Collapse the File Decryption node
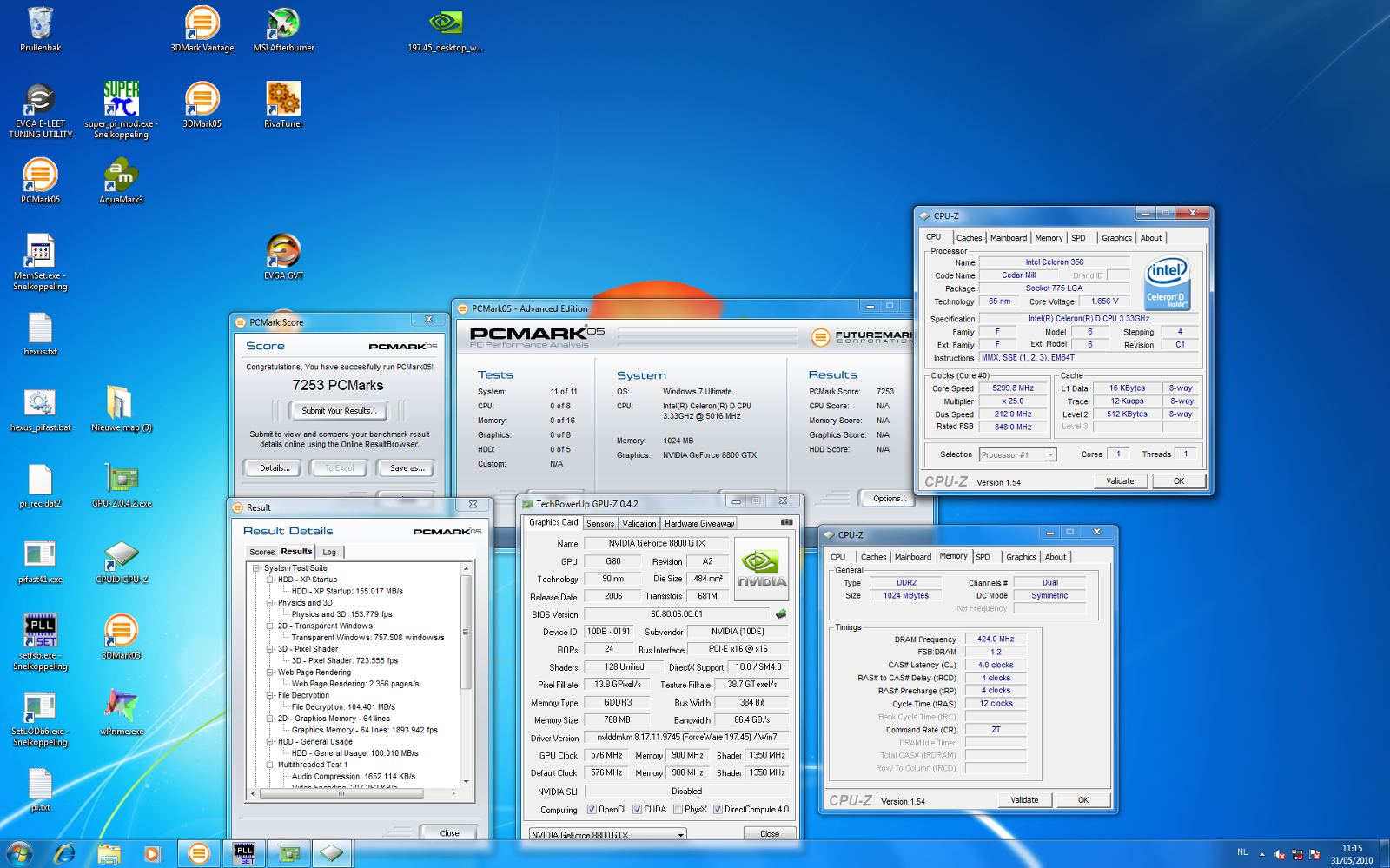The width and height of the screenshot is (1390, 868). tap(270, 696)
